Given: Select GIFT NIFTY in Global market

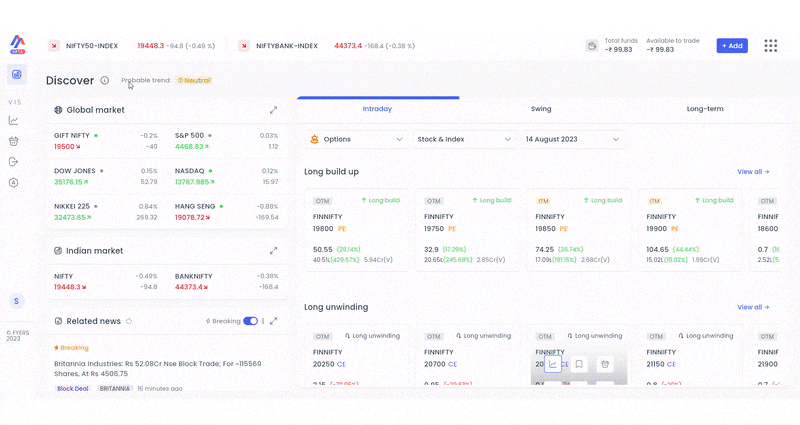Looking at the screenshot, I should pyautogui.click(x=106, y=141).
